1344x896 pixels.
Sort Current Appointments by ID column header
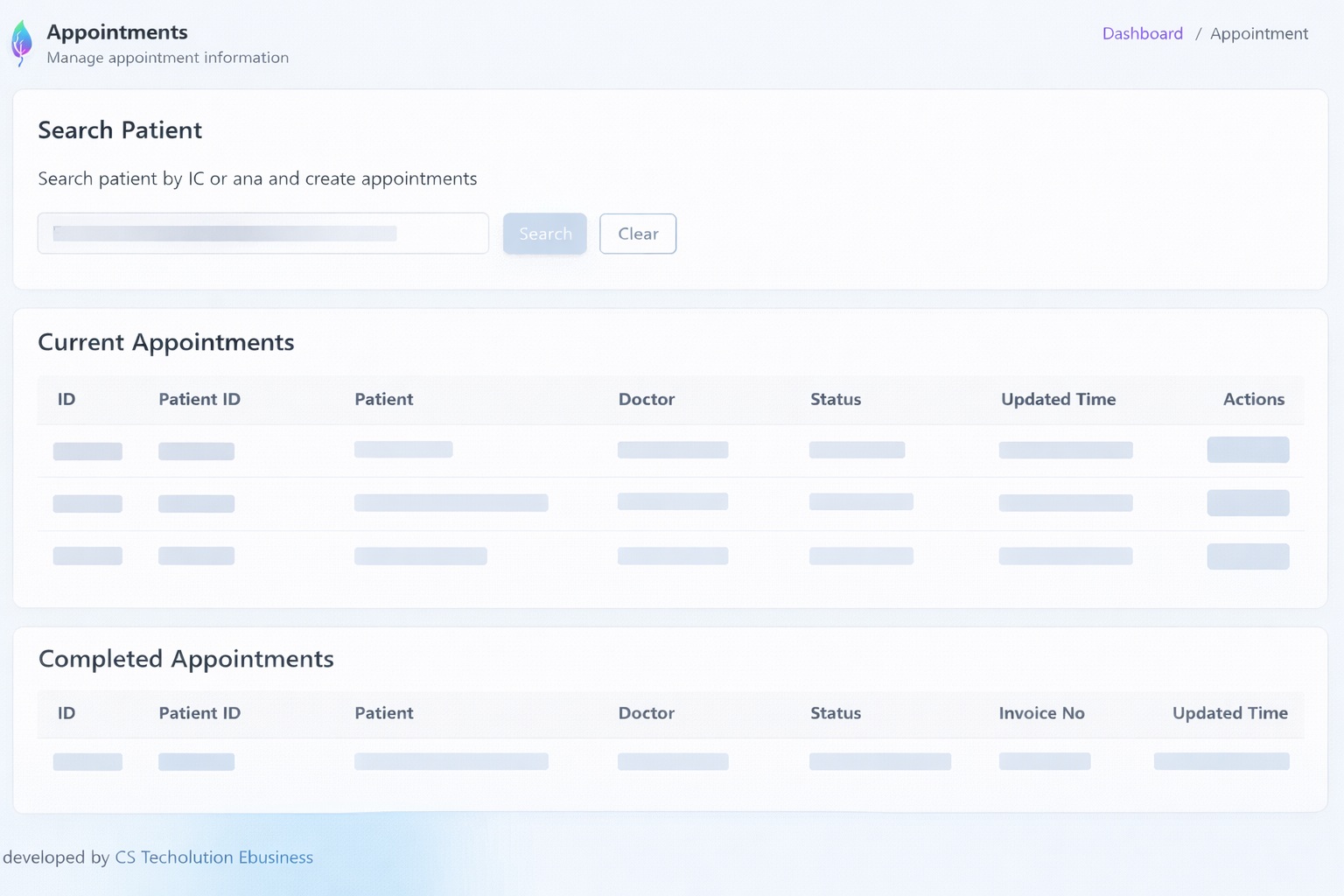[x=66, y=399]
